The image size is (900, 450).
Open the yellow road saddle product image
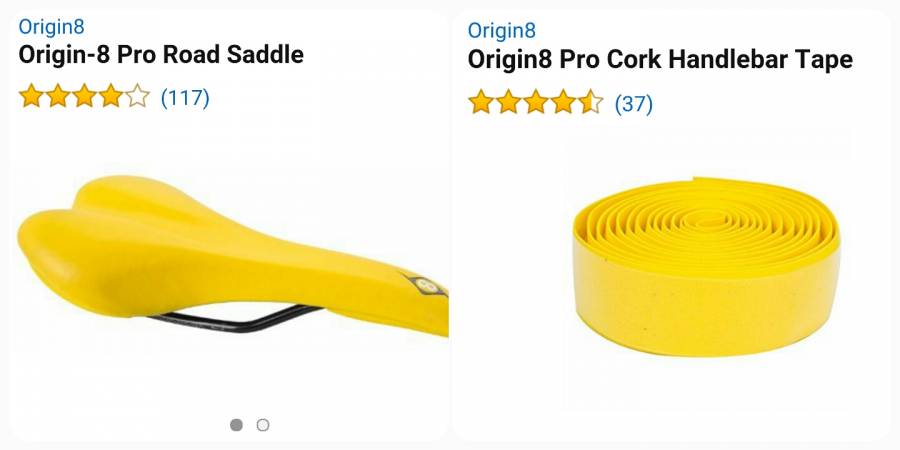pyautogui.click(x=232, y=255)
